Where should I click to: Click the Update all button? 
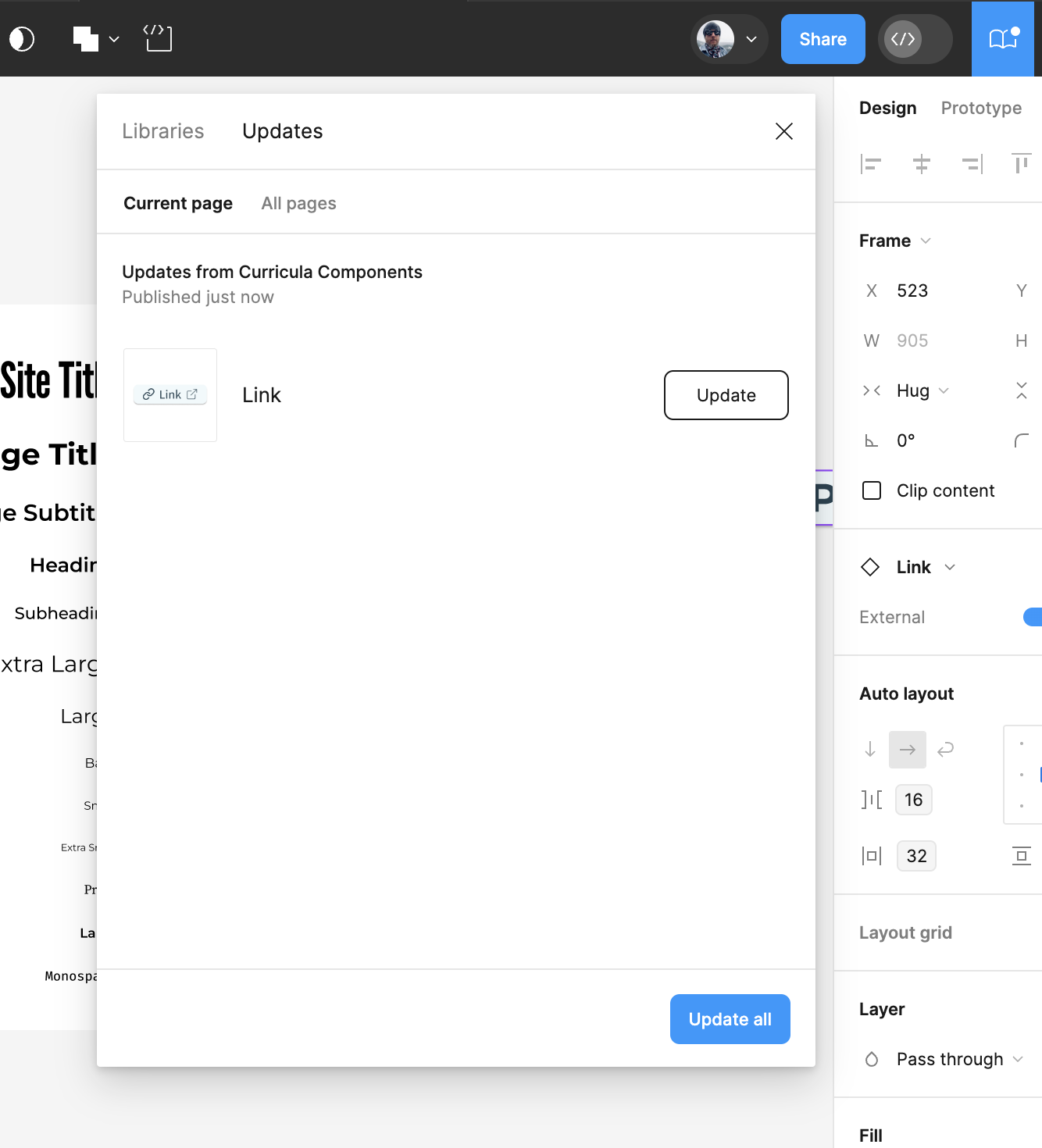730,1018
